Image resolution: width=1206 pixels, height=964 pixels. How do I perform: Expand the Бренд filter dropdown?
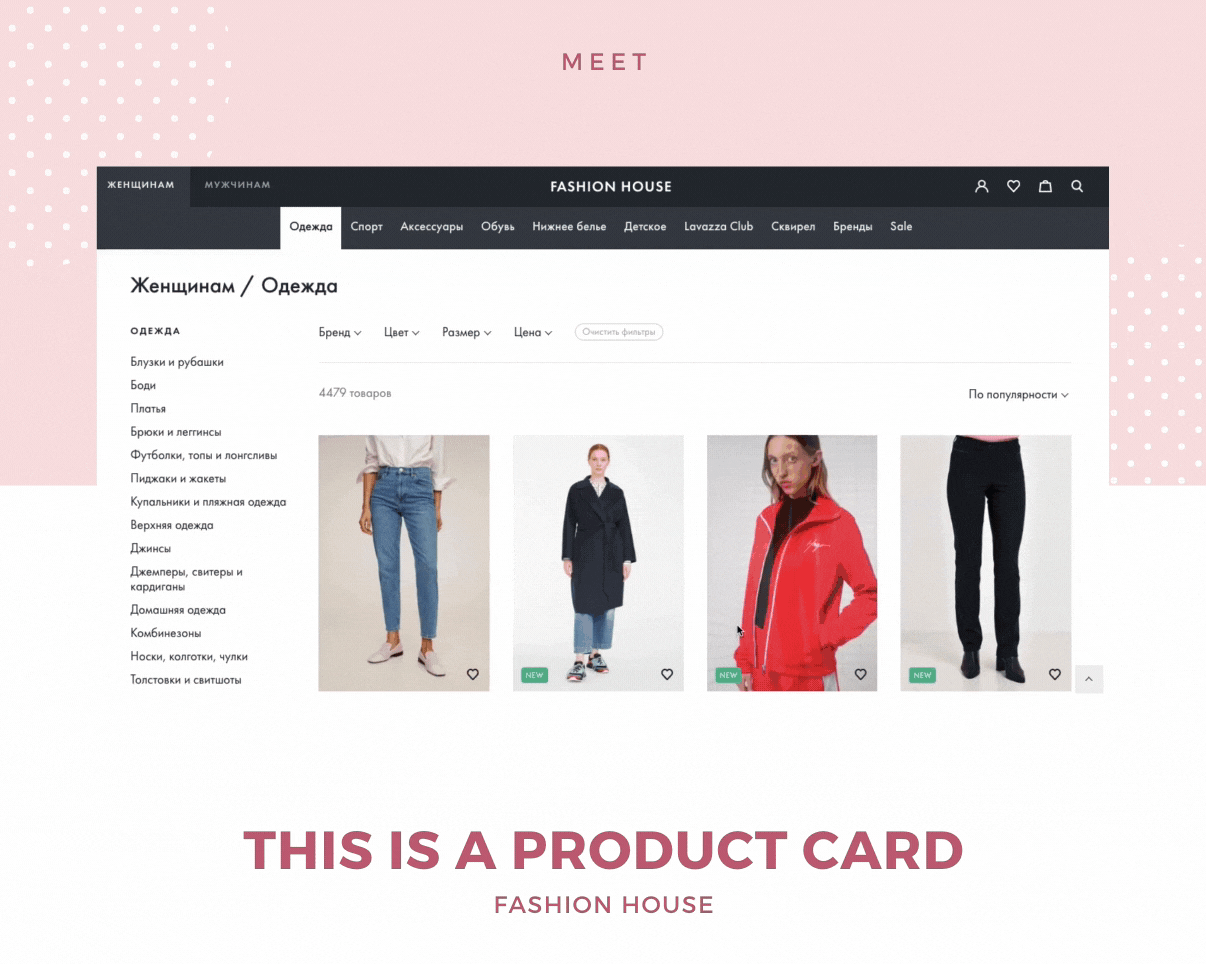340,332
